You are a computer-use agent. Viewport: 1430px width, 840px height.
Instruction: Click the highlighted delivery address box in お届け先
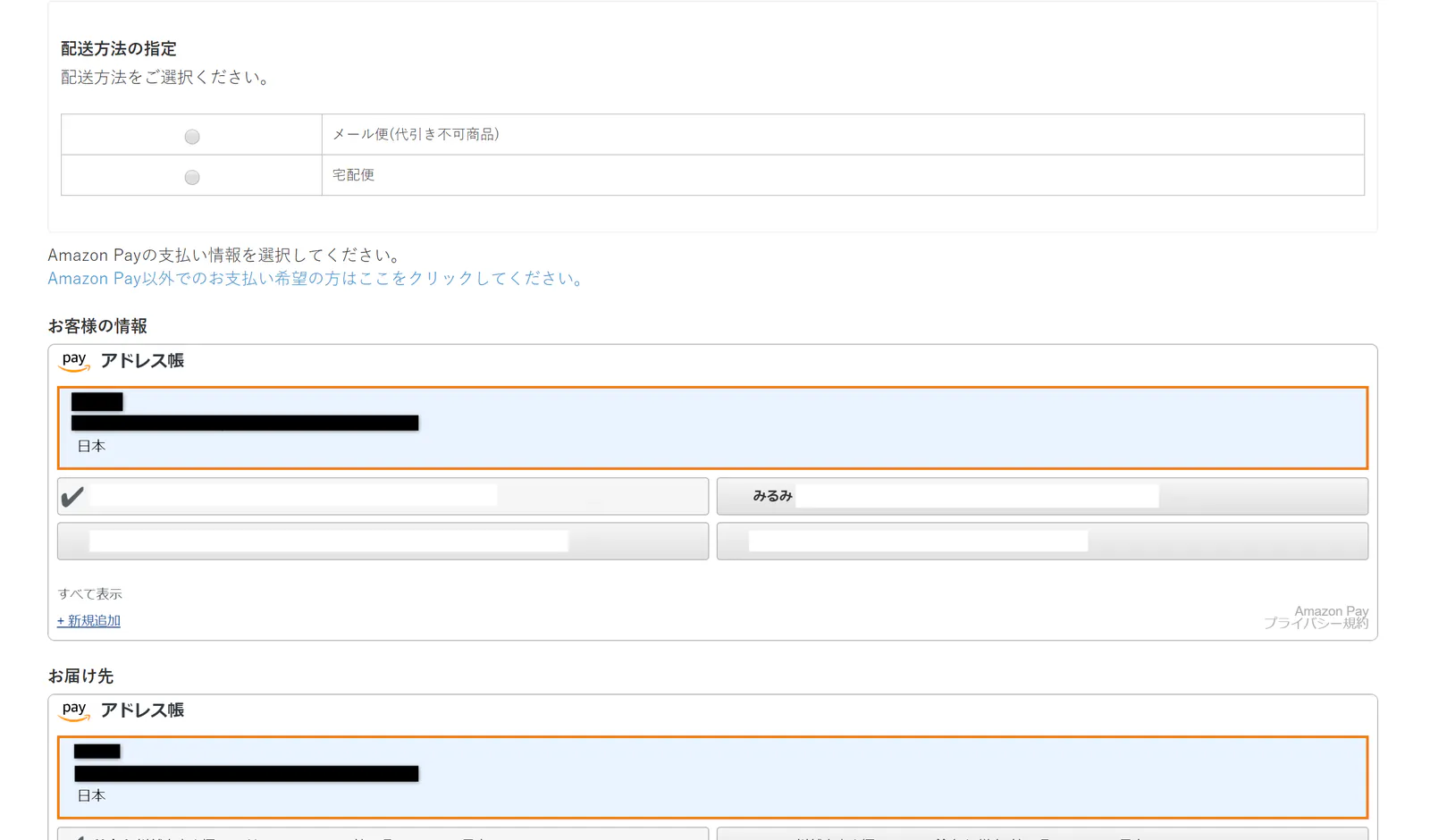click(712, 777)
